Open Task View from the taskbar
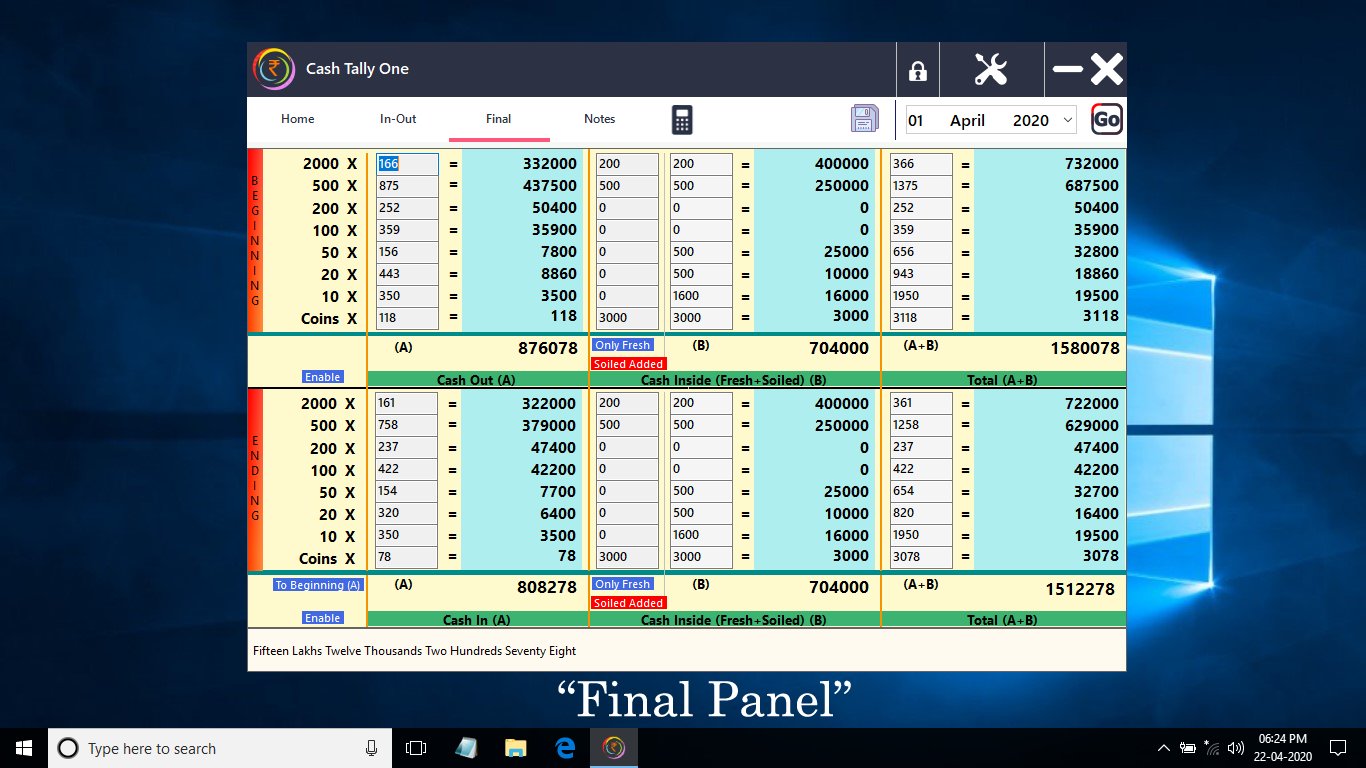1366x768 pixels. tap(415, 747)
